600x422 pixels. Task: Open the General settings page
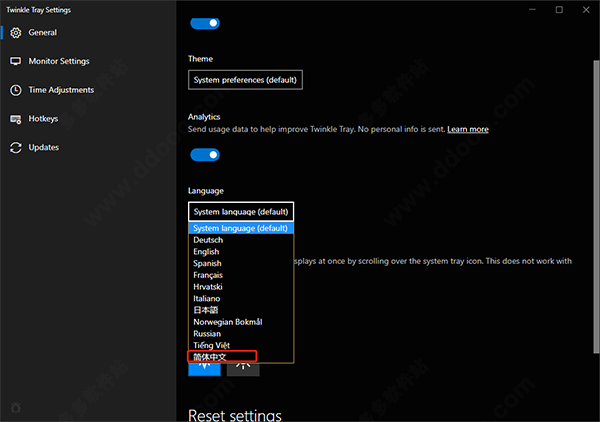click(88, 33)
